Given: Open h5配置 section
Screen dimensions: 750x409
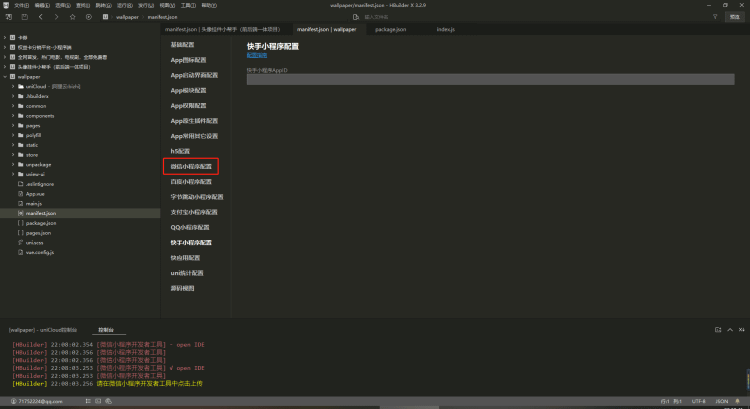Looking at the screenshot, I should [x=180, y=151].
